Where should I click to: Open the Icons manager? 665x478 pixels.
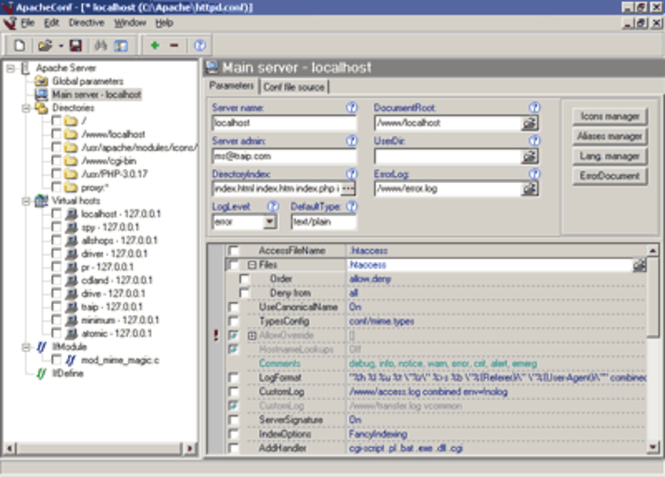tap(610, 116)
